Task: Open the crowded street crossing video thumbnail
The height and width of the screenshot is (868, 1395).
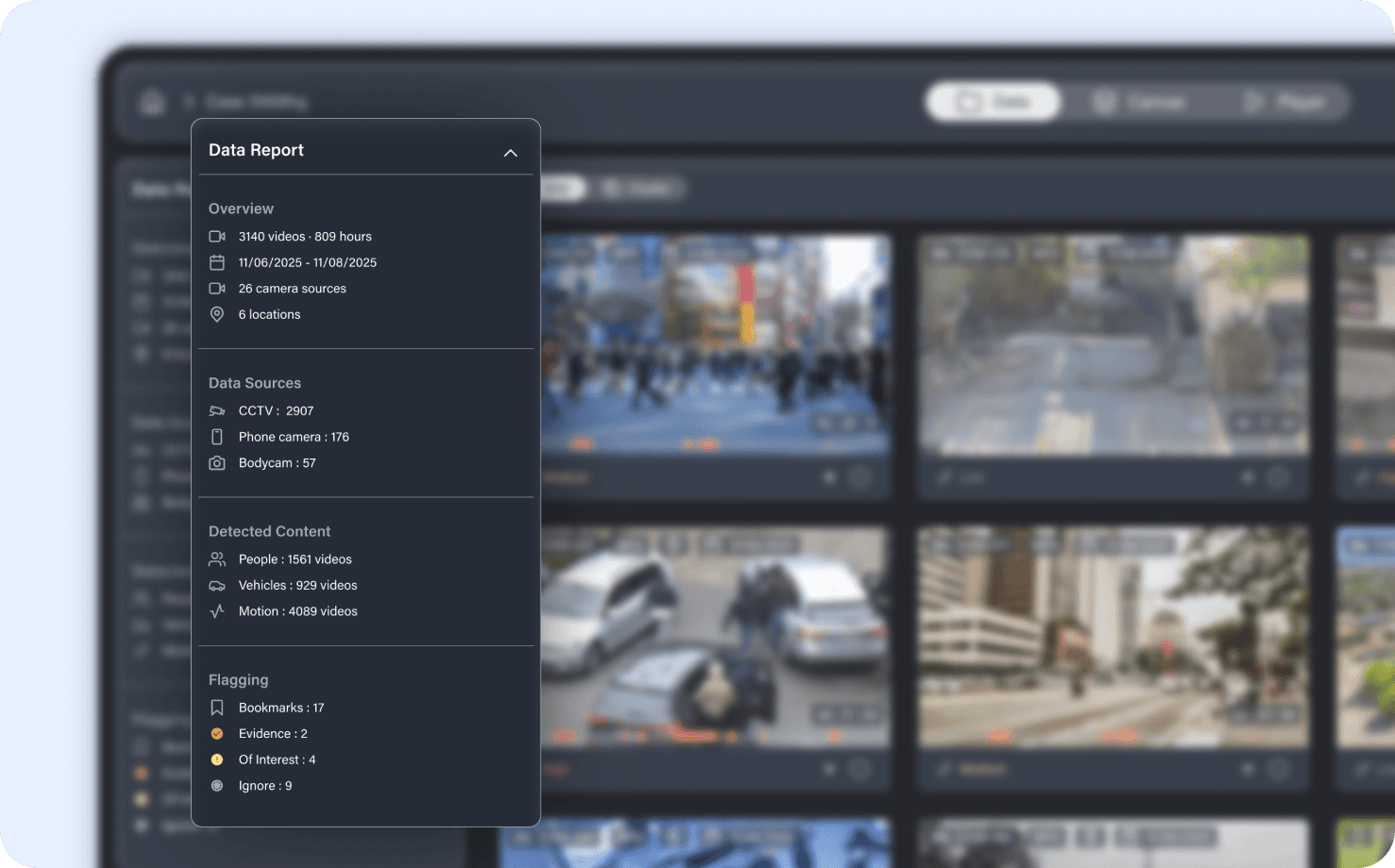Action: click(x=715, y=345)
